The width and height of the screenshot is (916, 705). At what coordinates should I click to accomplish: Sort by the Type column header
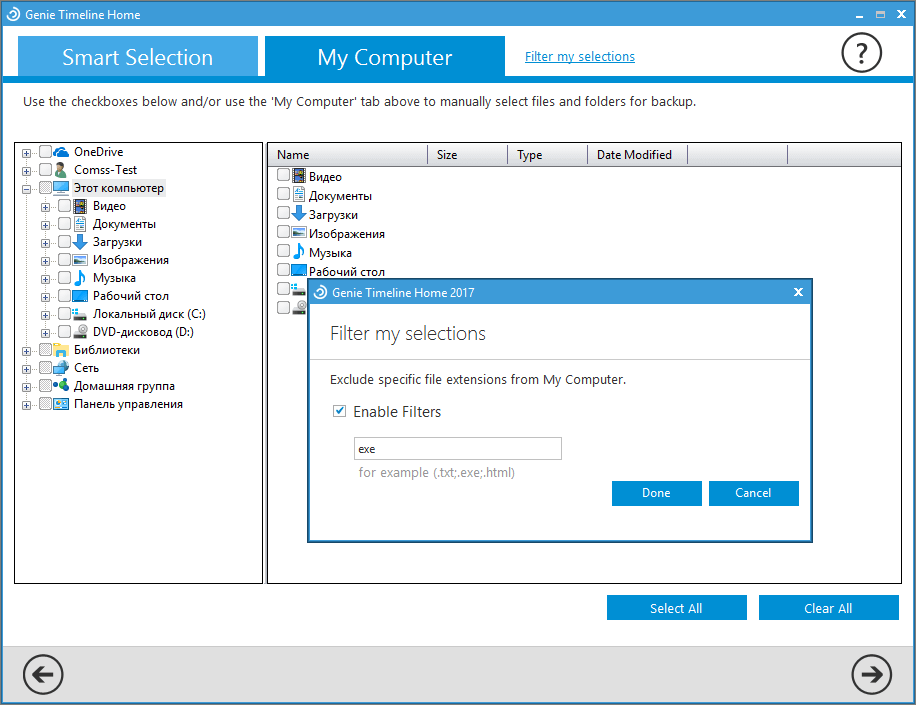(547, 155)
